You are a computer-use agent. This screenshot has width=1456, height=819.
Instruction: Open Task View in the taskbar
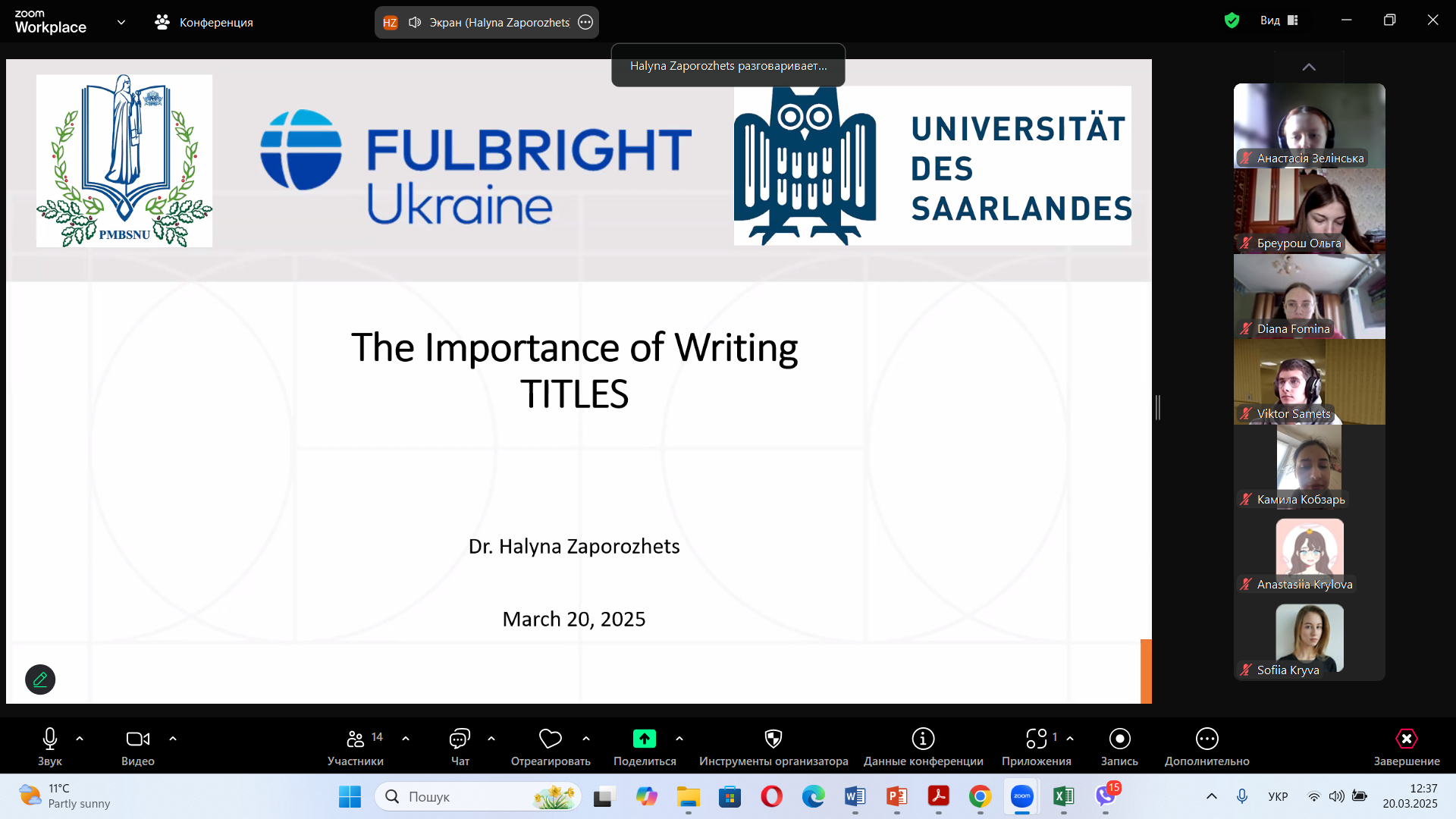pos(604,796)
